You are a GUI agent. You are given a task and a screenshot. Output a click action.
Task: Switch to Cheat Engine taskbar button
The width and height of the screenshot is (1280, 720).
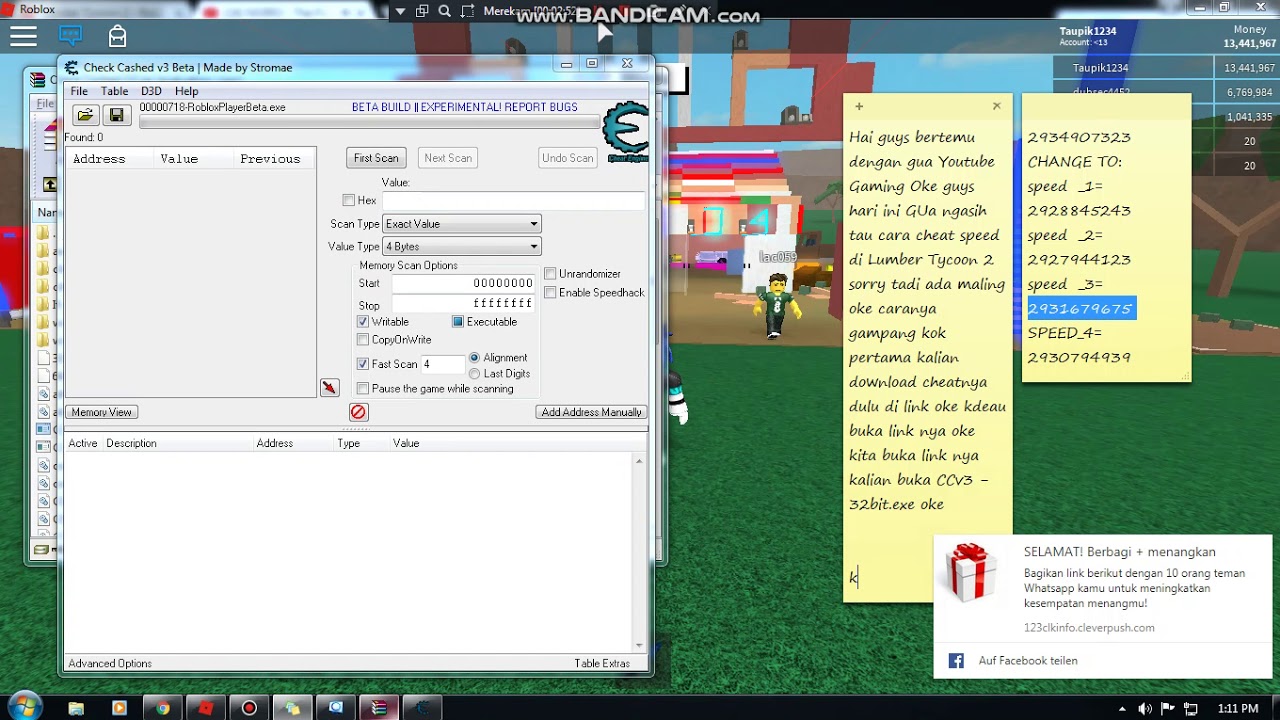coord(422,708)
